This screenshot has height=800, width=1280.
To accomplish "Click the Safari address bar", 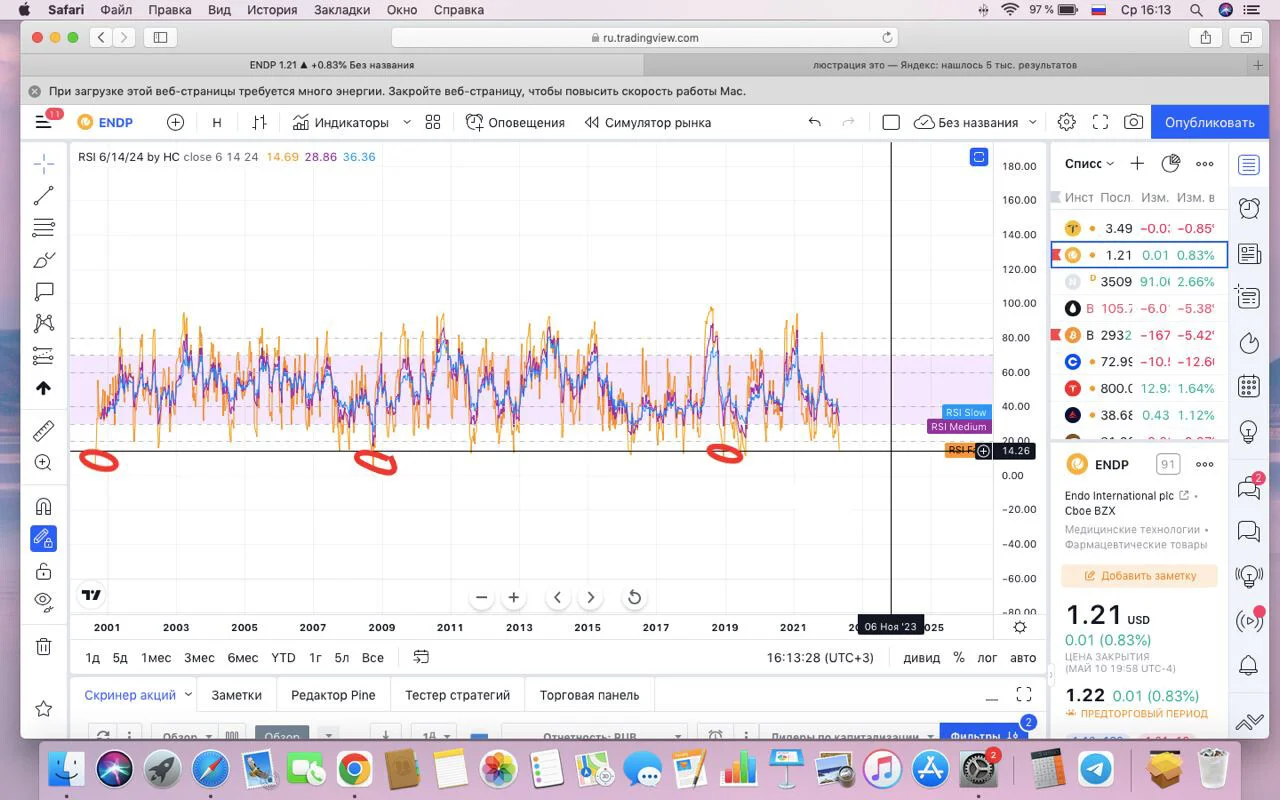I will coord(644,37).
